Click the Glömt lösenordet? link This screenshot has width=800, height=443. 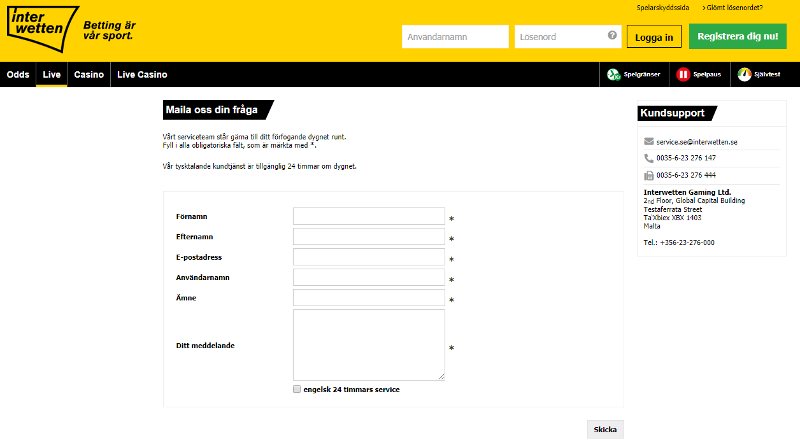(733, 8)
